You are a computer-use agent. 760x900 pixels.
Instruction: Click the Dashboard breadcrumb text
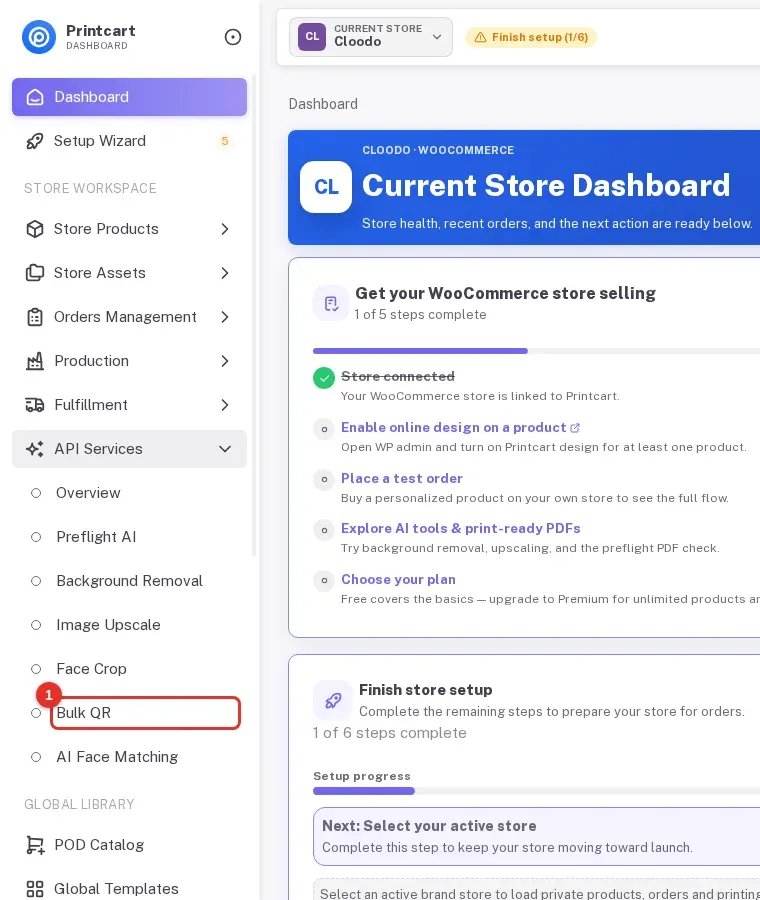(323, 104)
